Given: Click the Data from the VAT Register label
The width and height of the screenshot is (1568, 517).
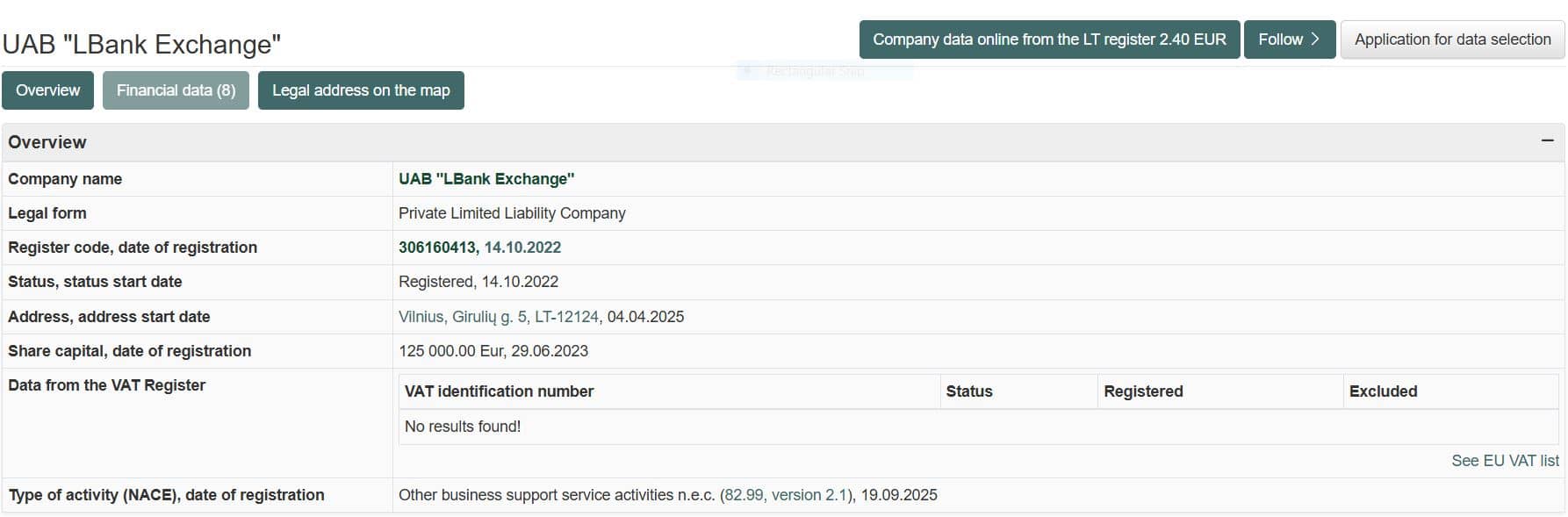Looking at the screenshot, I should click(106, 385).
